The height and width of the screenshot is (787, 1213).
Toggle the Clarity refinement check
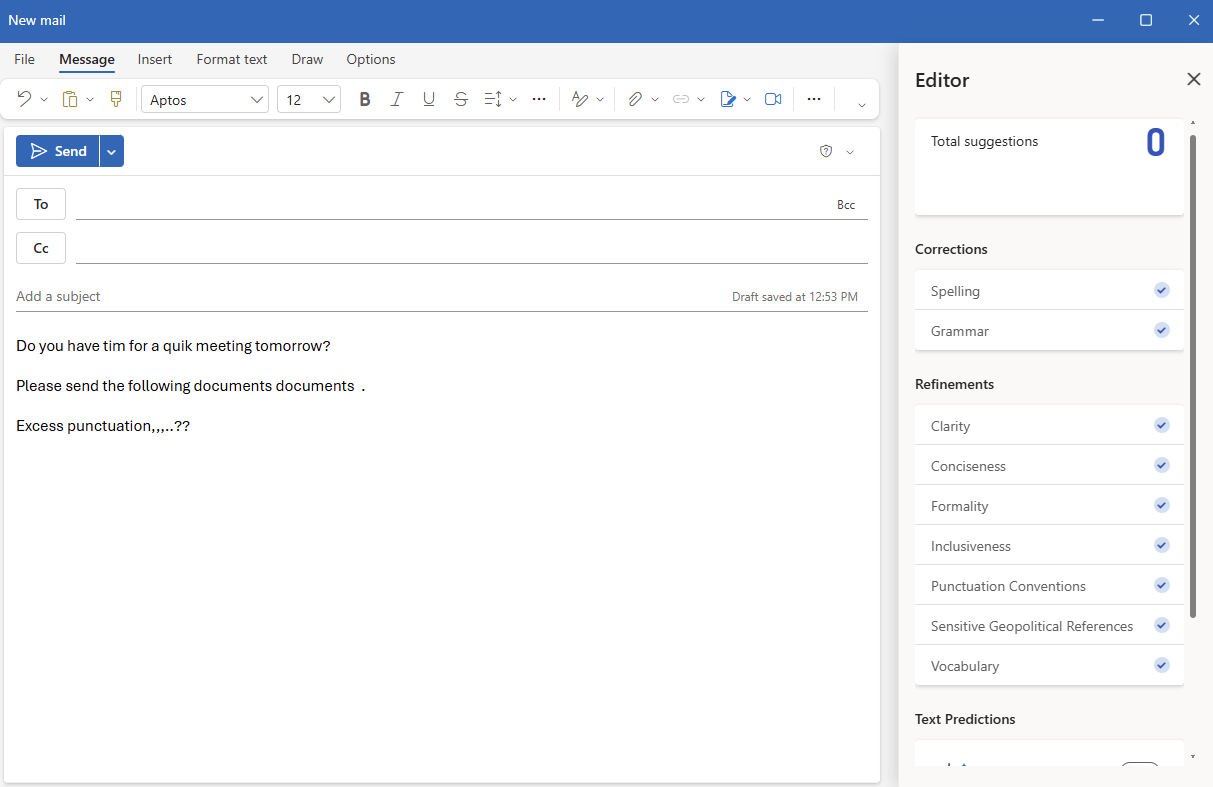1161,425
